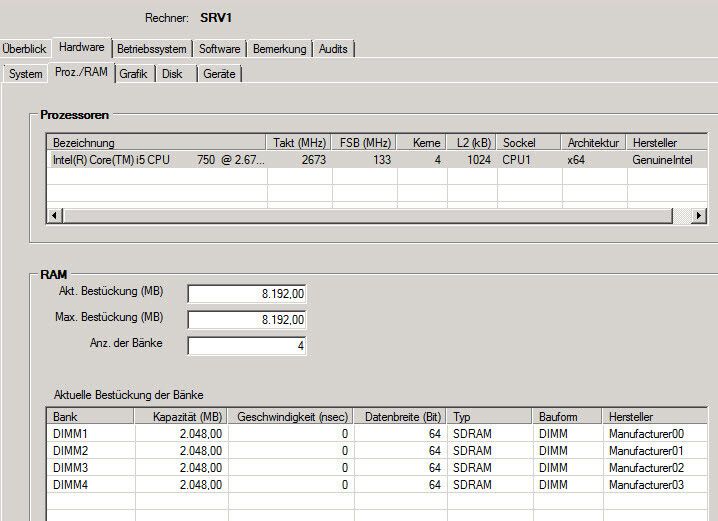This screenshot has width=718, height=521.
Task: Switch to the Geräte sub-tab
Action: pyautogui.click(x=219, y=74)
